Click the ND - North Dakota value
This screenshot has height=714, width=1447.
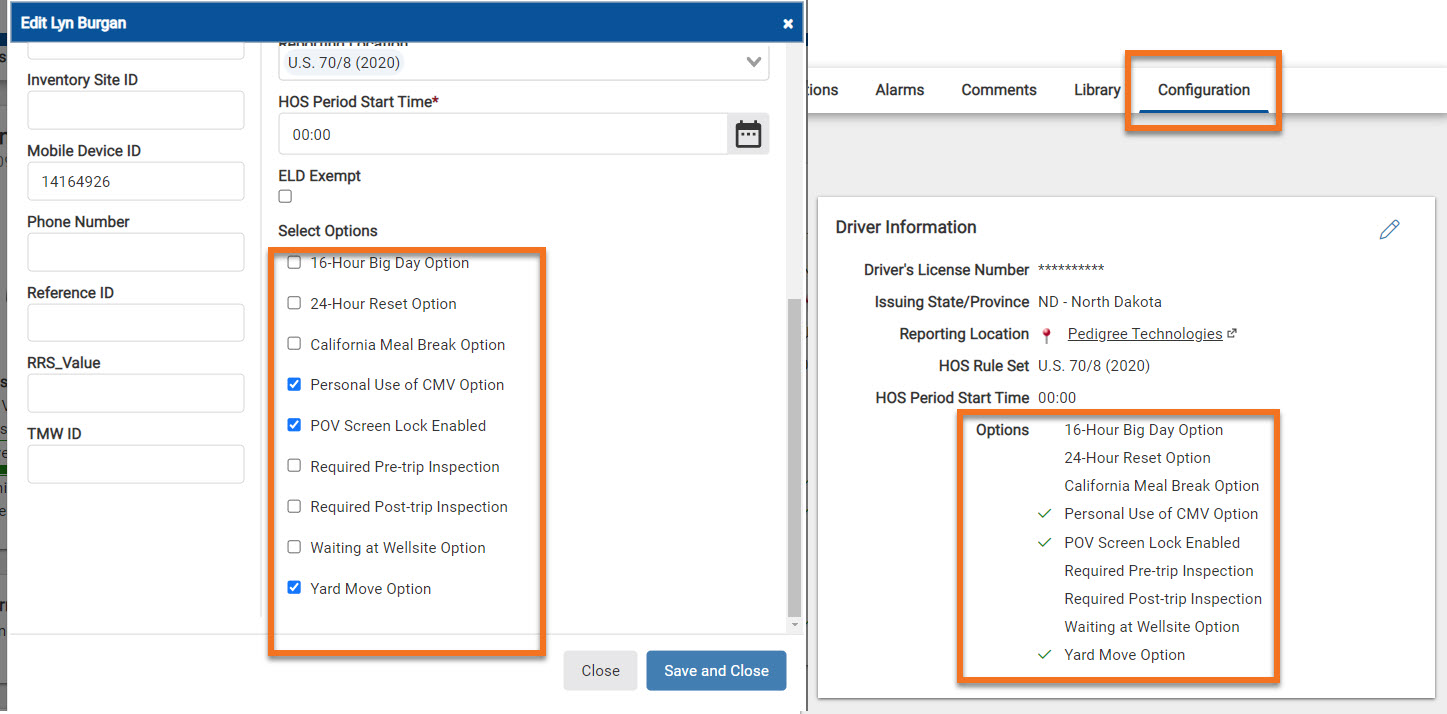coord(1100,302)
